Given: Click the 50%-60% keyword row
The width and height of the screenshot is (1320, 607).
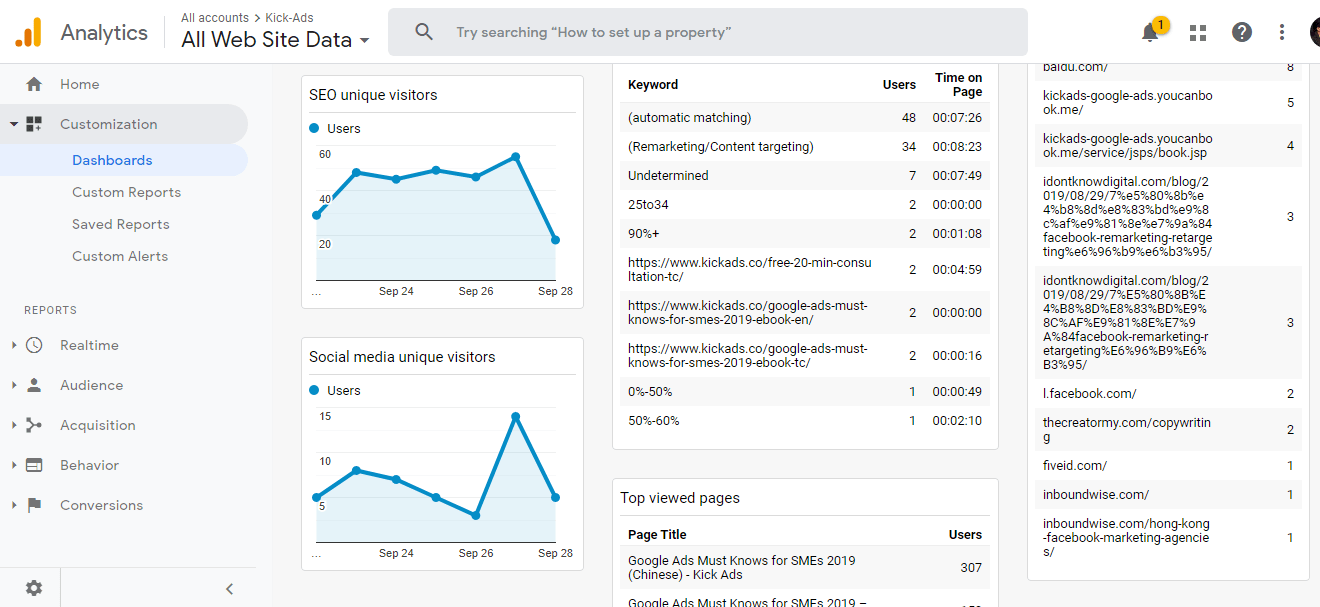Looking at the screenshot, I should pyautogui.click(x=805, y=421).
